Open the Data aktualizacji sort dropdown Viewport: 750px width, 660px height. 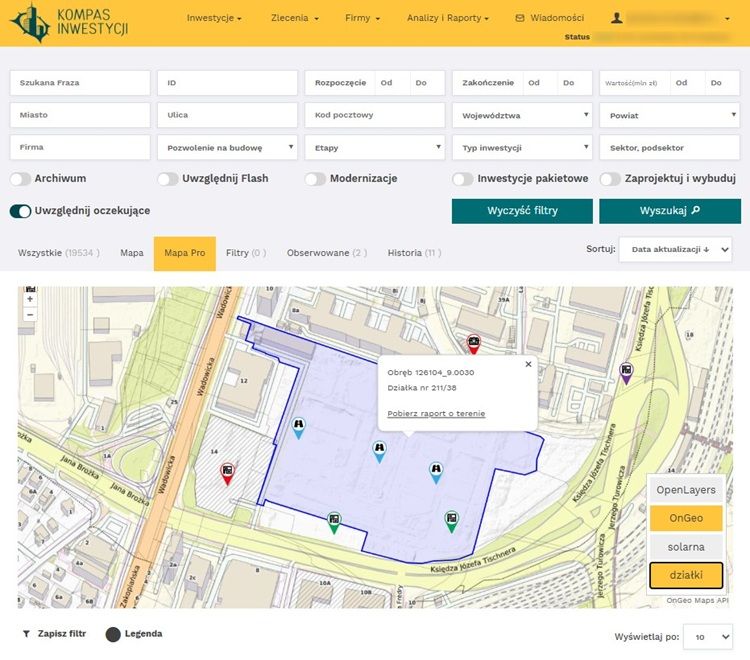[675, 249]
